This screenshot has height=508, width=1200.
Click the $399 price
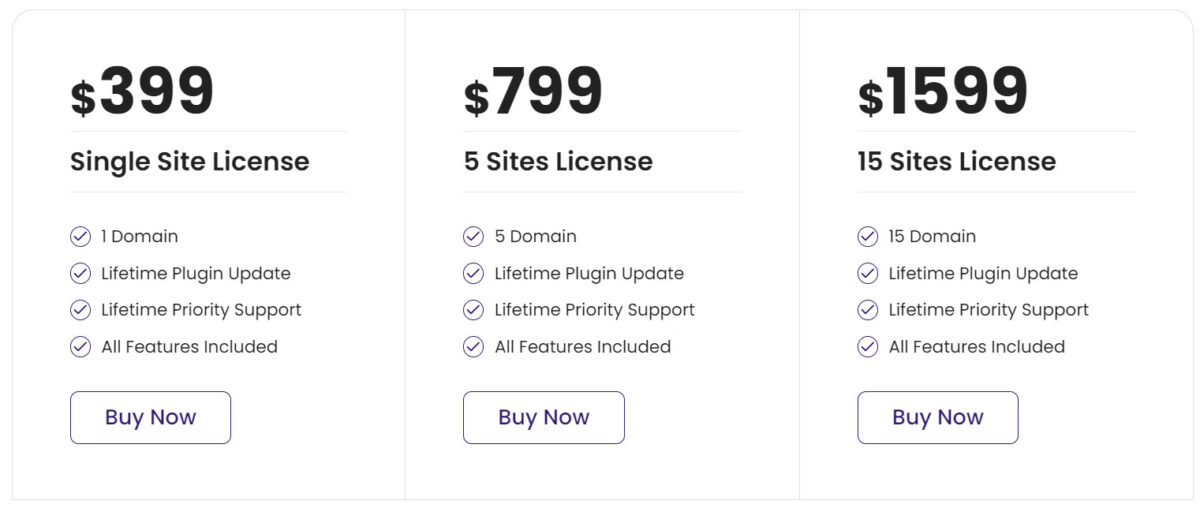coord(142,92)
